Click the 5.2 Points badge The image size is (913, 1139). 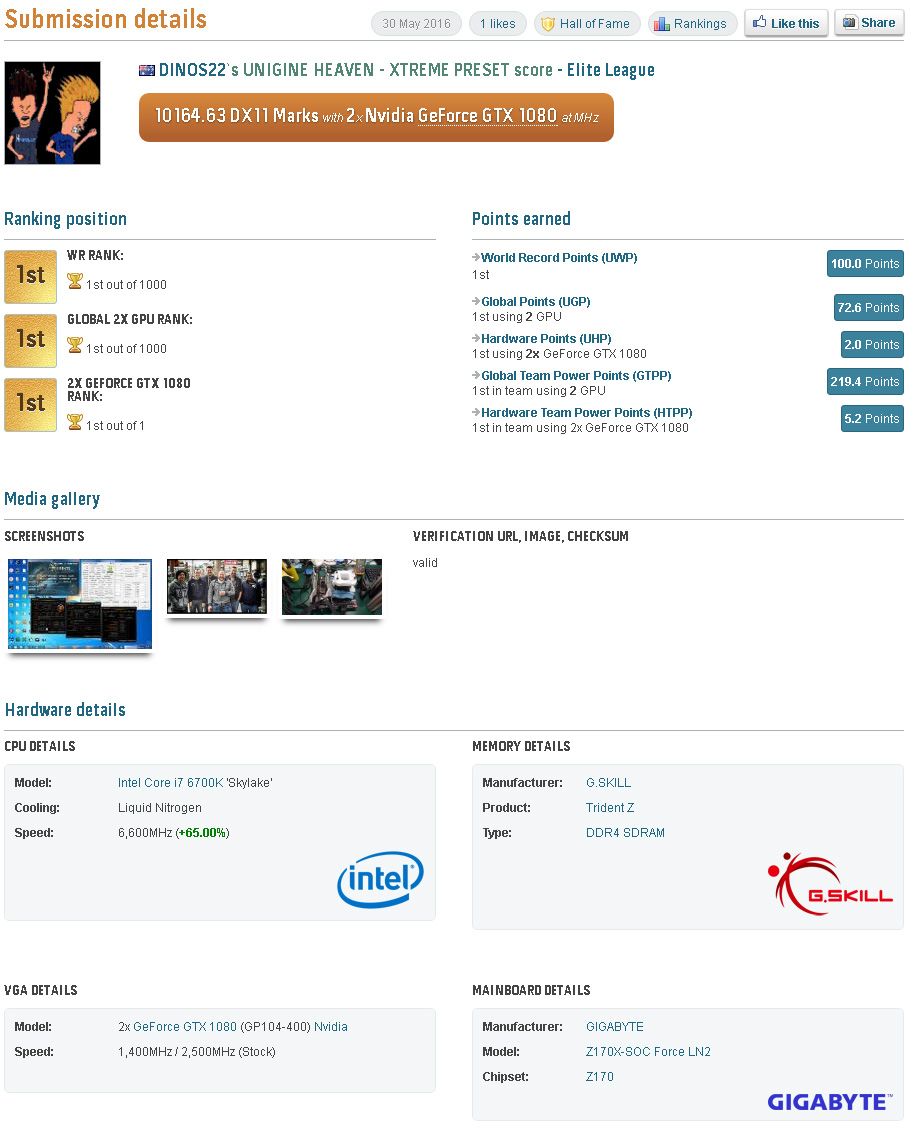click(872, 418)
